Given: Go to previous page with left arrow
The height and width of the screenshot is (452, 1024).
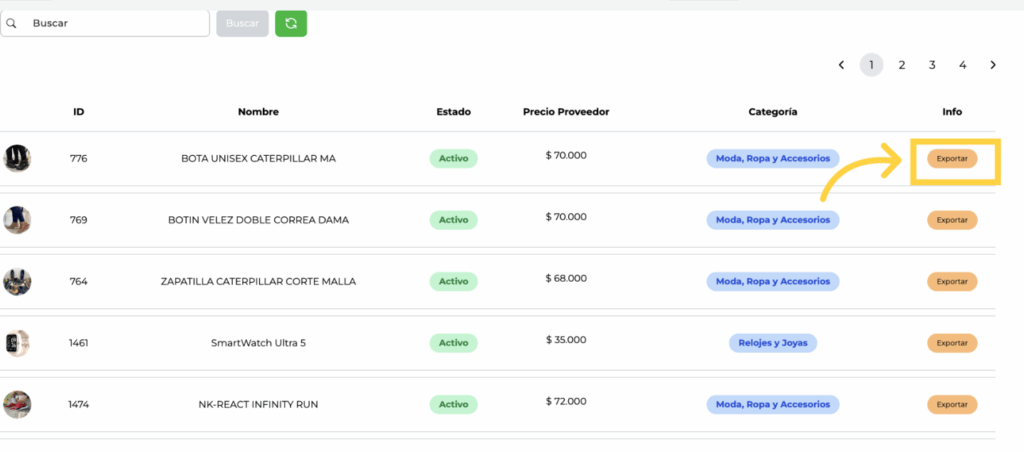Looking at the screenshot, I should (x=841, y=65).
